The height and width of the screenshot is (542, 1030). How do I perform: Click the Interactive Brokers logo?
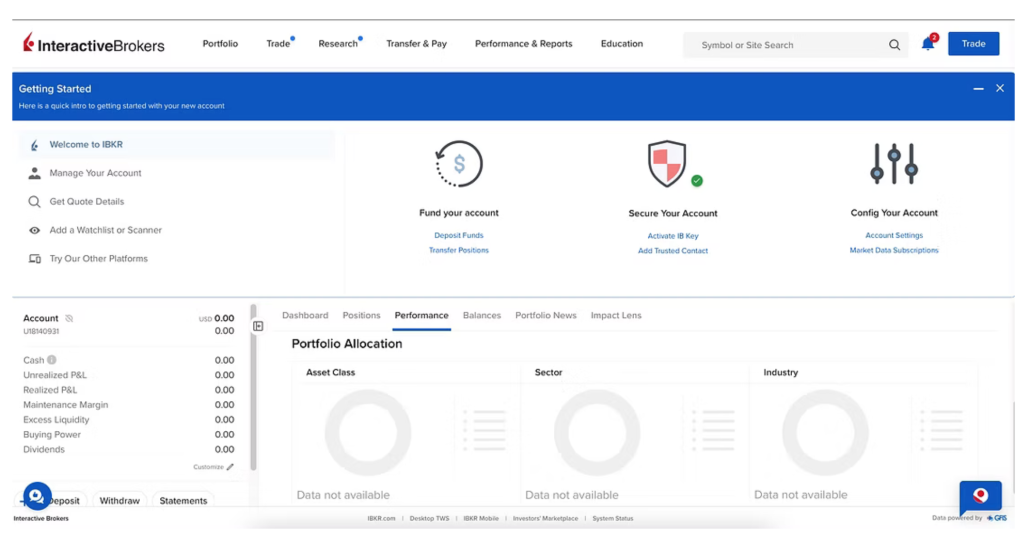93,44
